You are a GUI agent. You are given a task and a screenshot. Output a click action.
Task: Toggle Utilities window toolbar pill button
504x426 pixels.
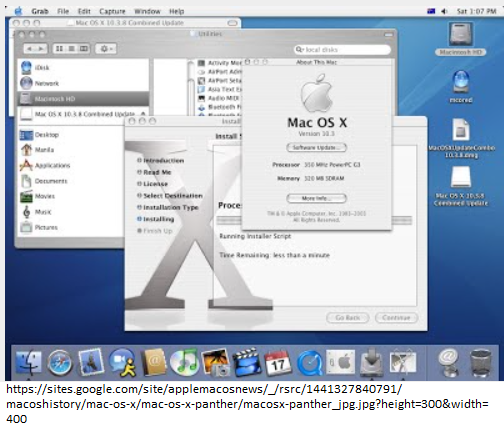[x=388, y=34]
